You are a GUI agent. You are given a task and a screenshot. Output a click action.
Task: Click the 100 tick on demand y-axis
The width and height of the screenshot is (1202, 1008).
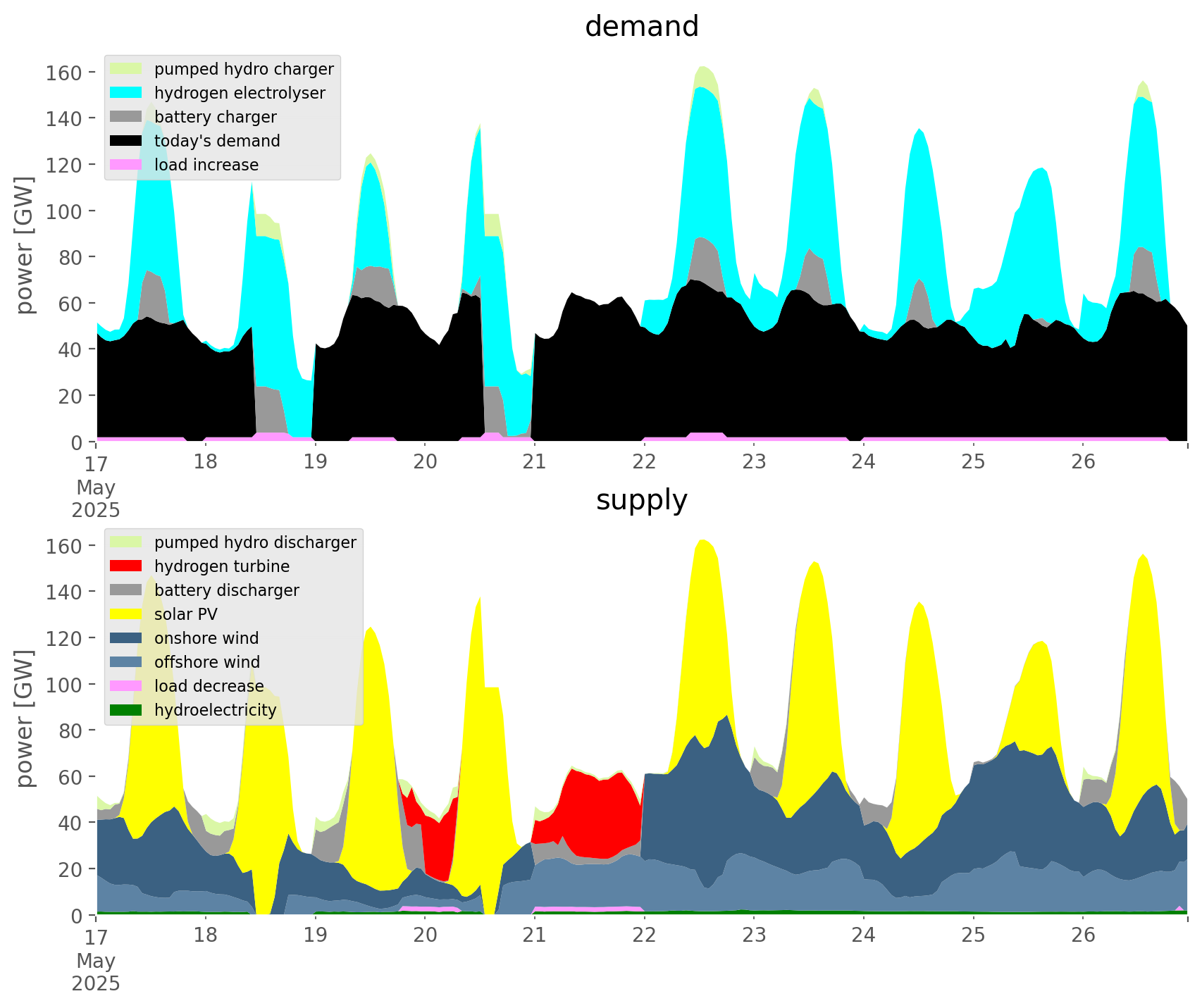pos(64,211)
